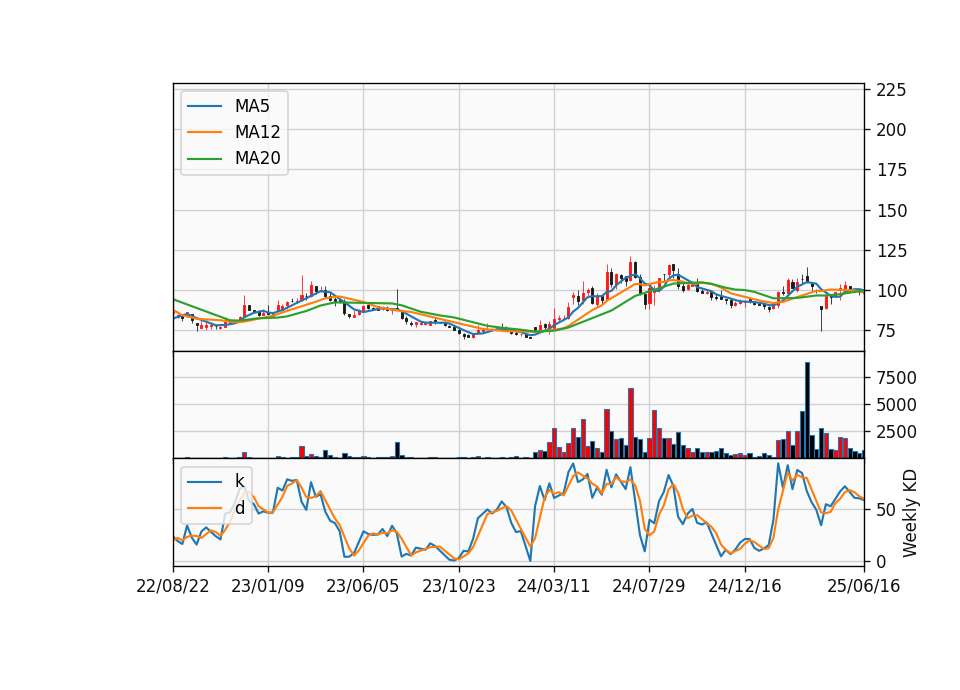Click the k legend entry
The height and width of the screenshot is (690, 960).
pos(216,481)
